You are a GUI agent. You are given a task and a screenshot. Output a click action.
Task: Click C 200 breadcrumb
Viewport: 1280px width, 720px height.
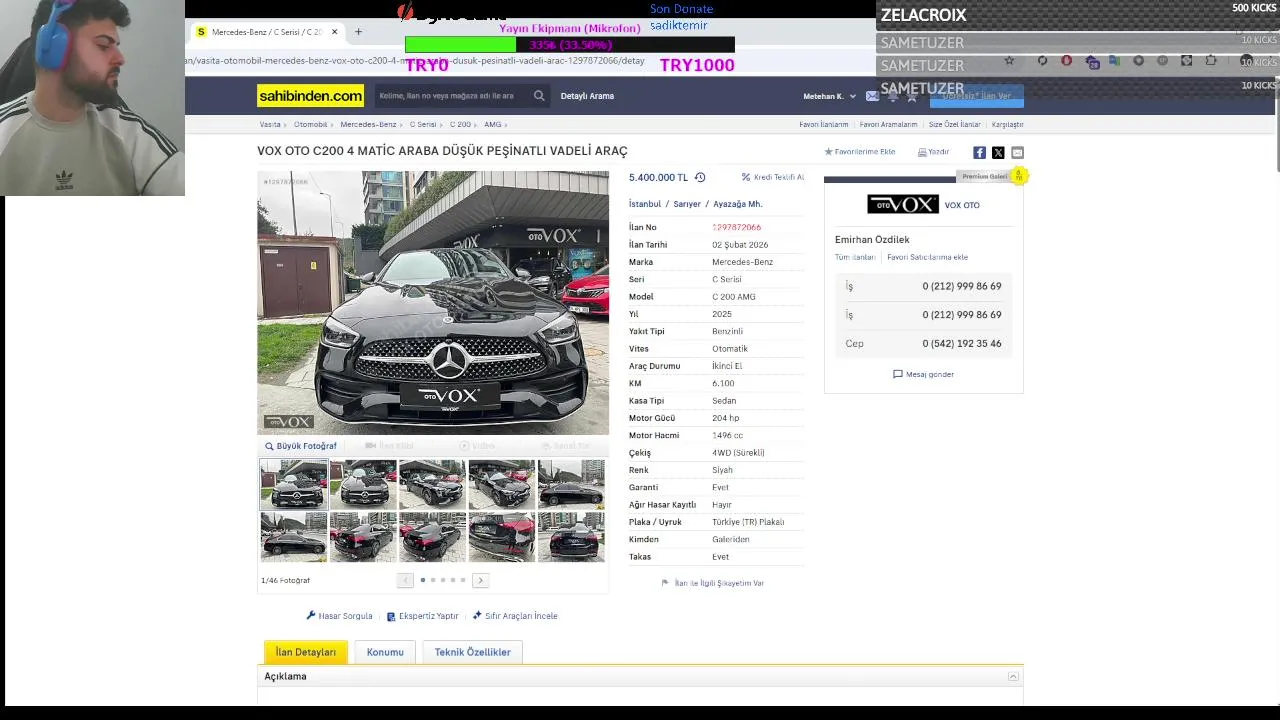click(x=460, y=125)
